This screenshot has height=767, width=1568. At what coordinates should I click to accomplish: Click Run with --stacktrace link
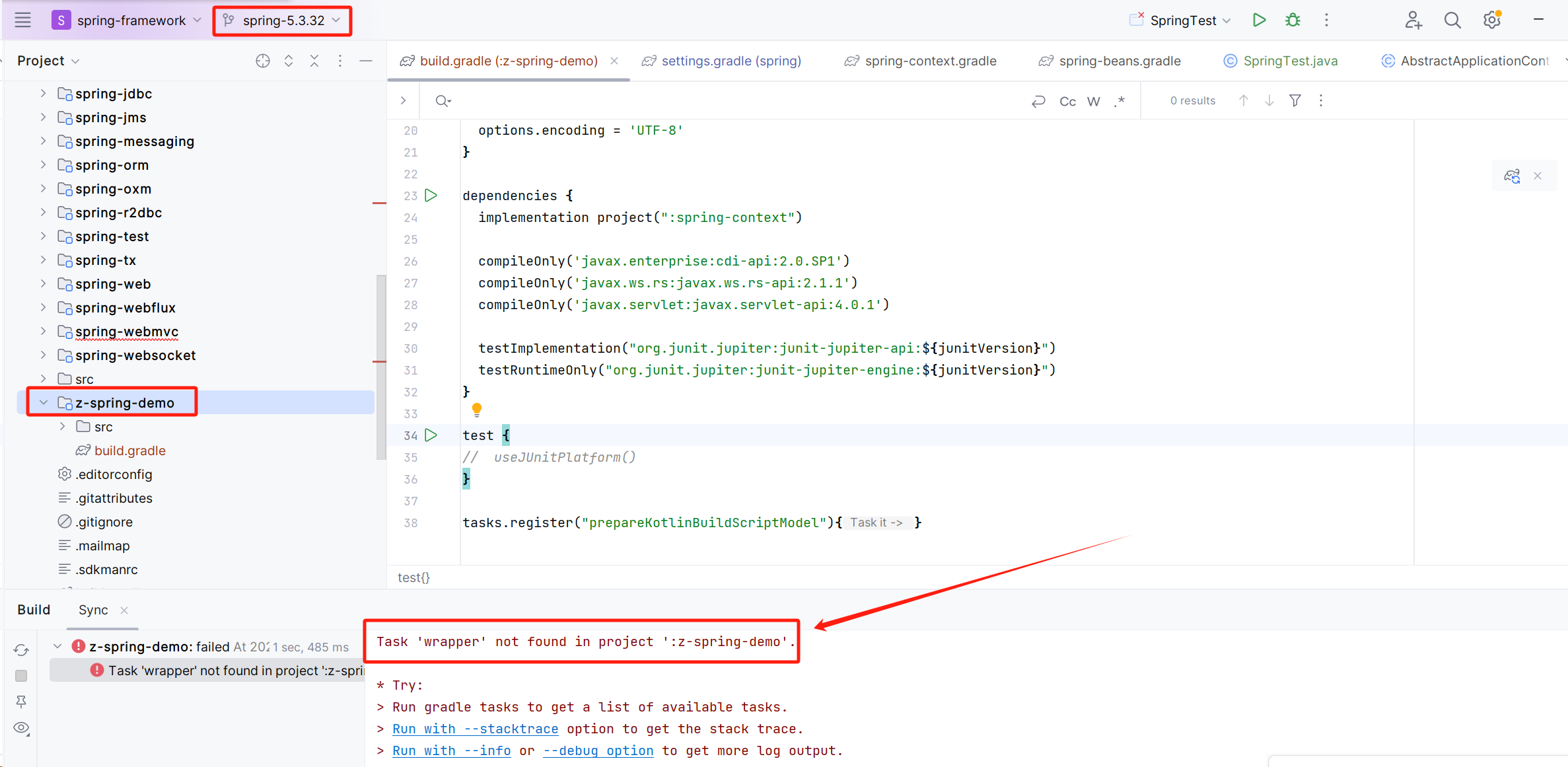[475, 729]
